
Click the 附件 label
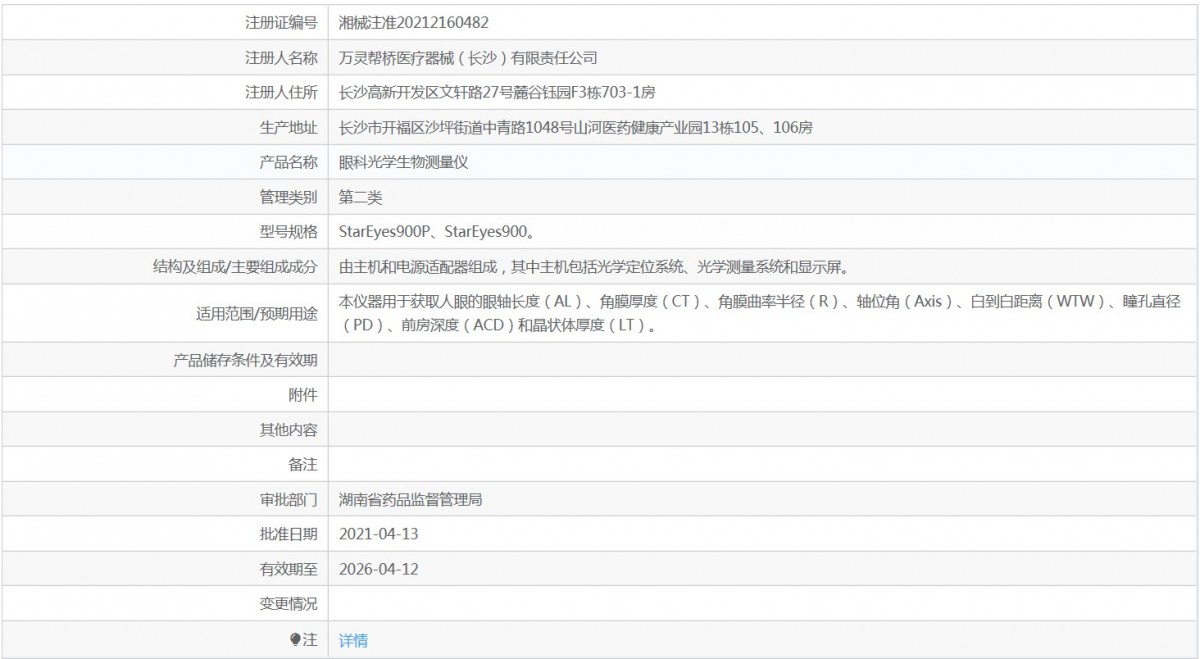pyautogui.click(x=303, y=395)
